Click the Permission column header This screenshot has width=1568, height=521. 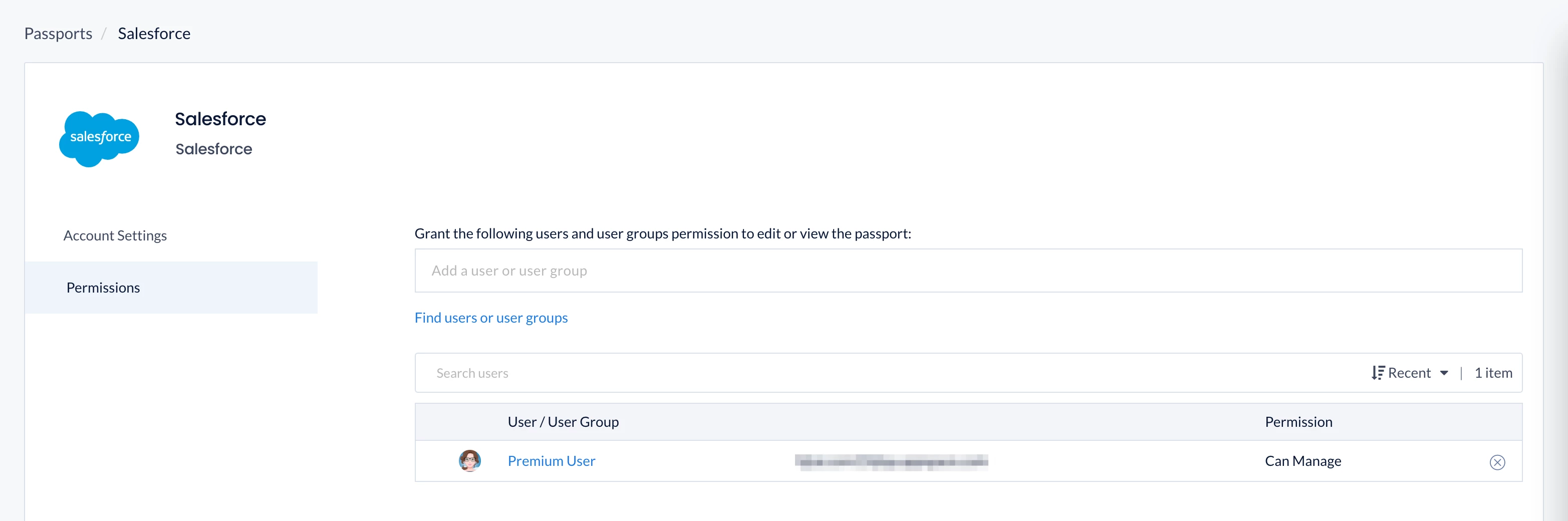coord(1298,422)
